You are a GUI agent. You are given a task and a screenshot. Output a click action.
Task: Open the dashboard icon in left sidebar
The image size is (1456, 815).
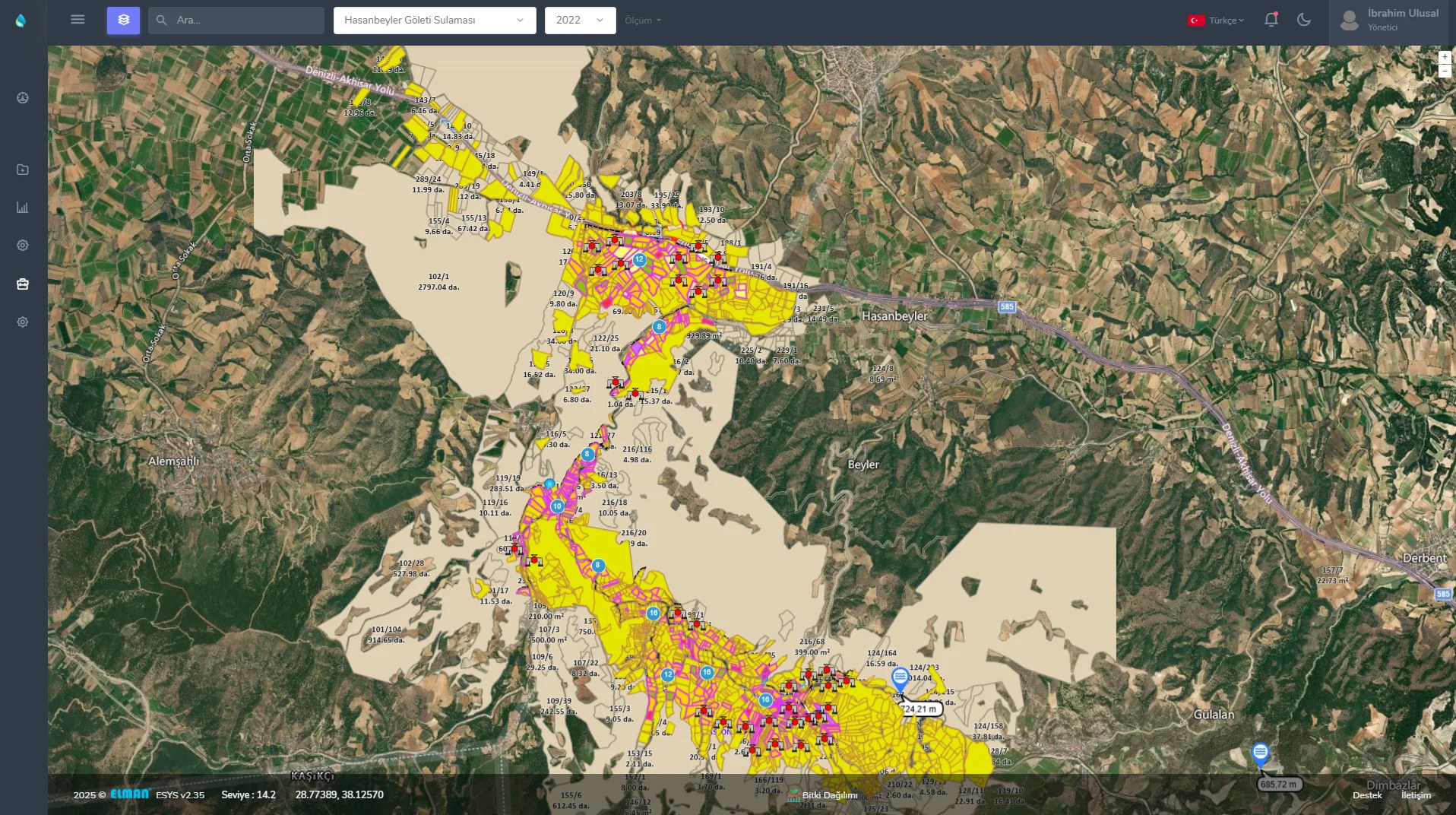click(23, 98)
